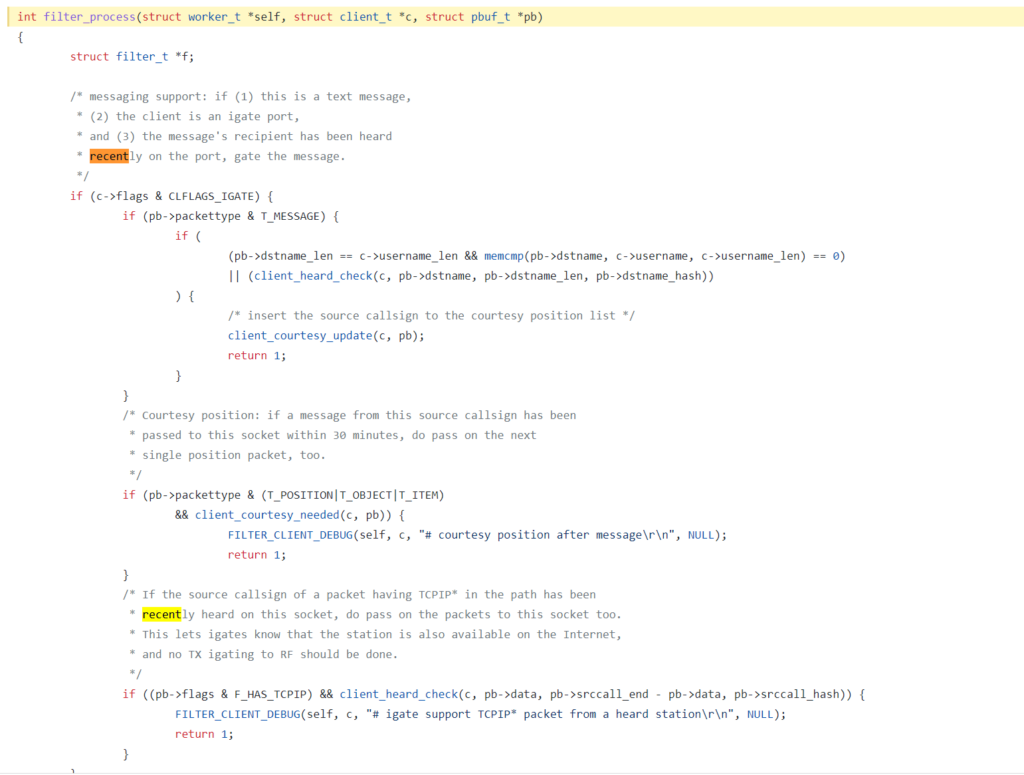Viewport: 1024px width, 775px height.
Task: Click client_t in the function signature
Action: click(366, 17)
